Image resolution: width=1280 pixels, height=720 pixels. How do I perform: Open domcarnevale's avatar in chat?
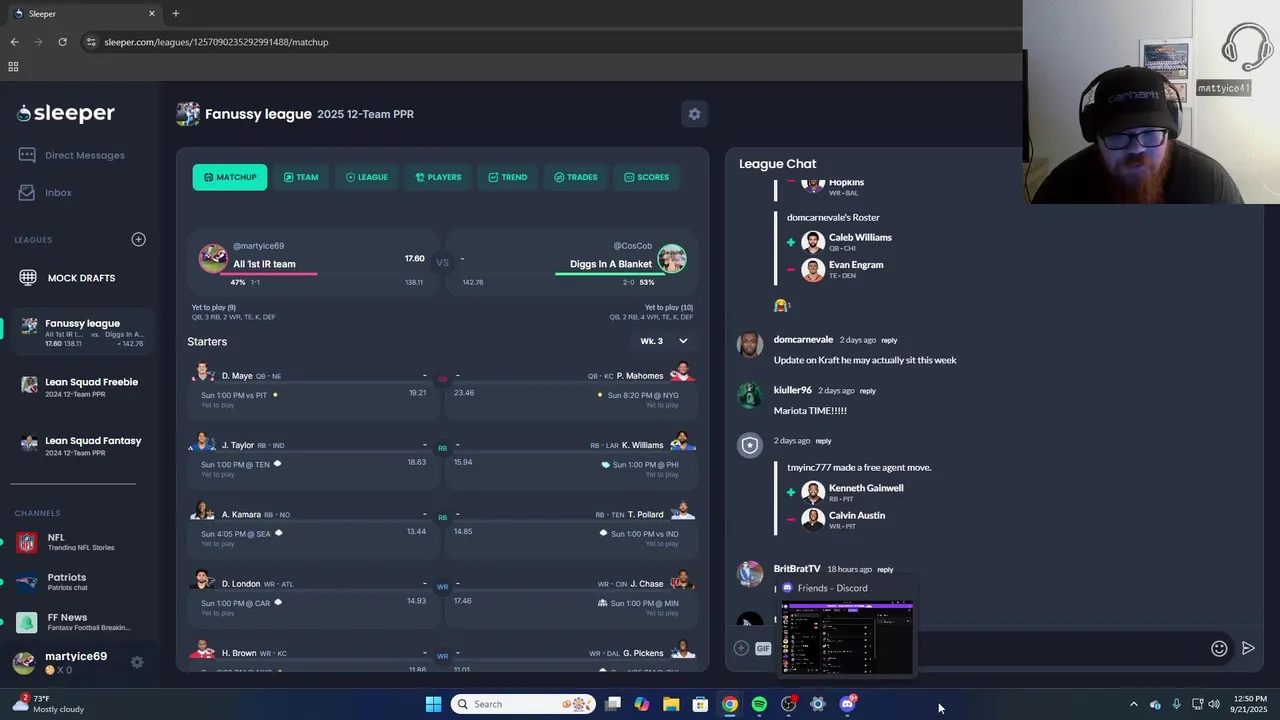[750, 344]
